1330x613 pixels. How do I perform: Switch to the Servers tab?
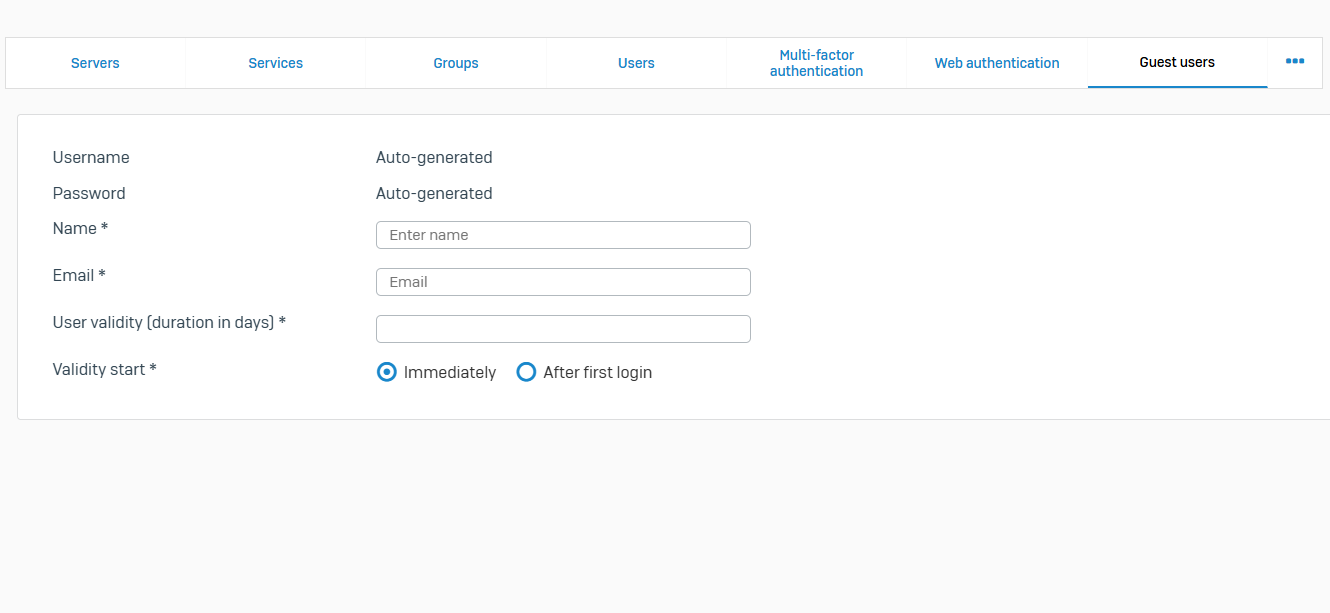[95, 63]
